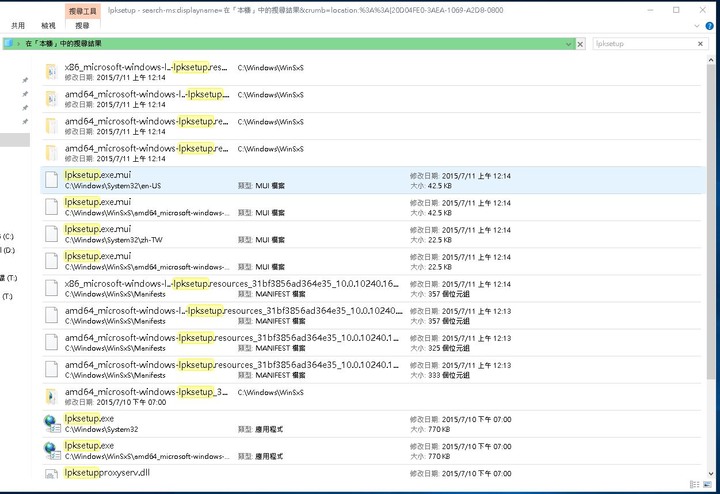Click the lpksetup.exe application icon in System32
The width and height of the screenshot is (720, 494).
coord(52,424)
